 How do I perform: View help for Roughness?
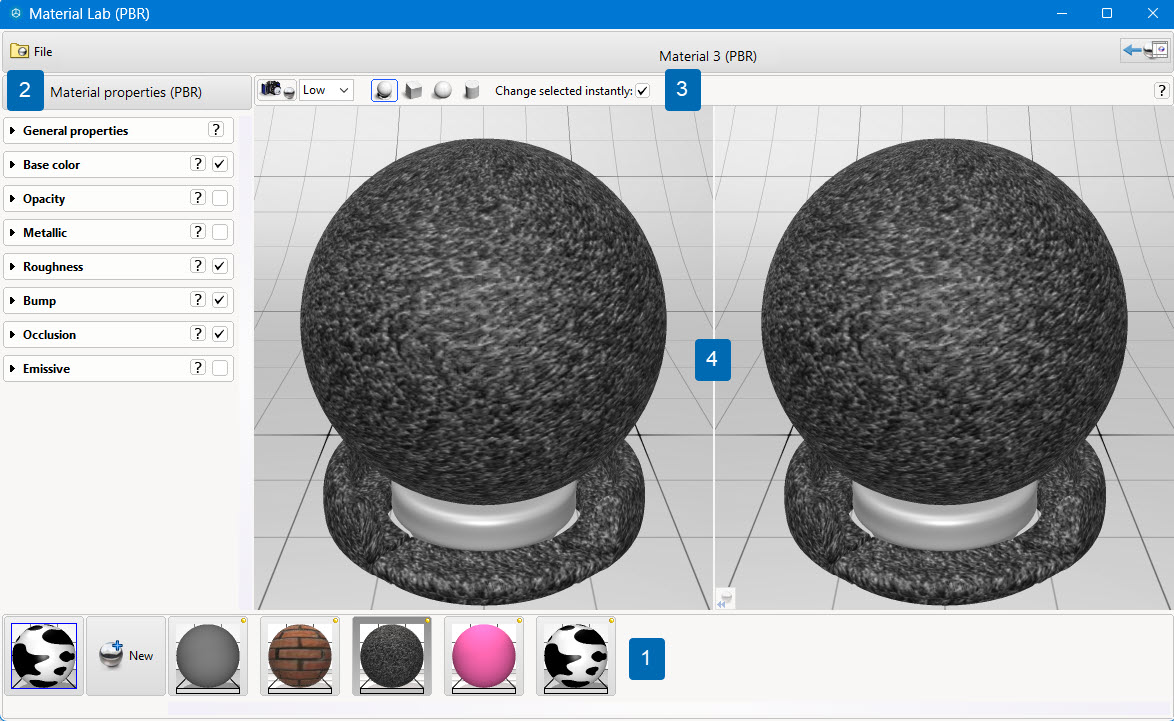(x=198, y=266)
